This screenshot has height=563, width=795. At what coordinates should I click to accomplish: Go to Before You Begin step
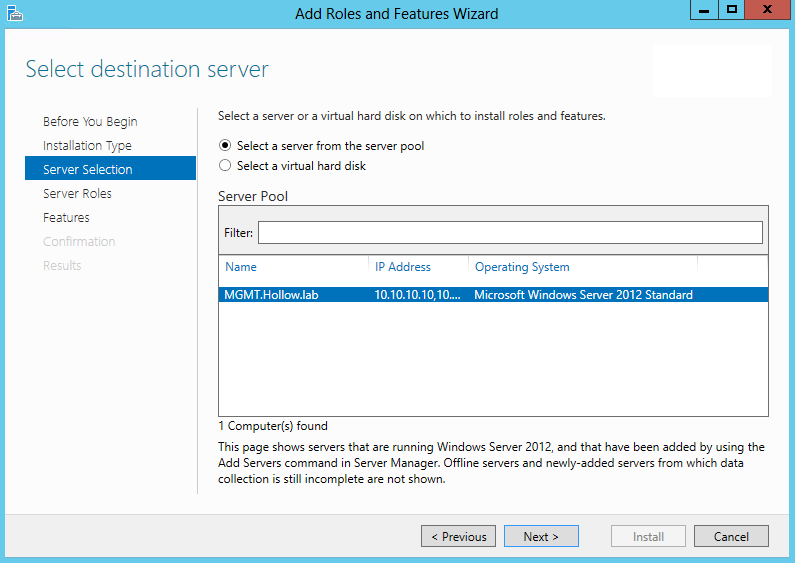(x=90, y=122)
